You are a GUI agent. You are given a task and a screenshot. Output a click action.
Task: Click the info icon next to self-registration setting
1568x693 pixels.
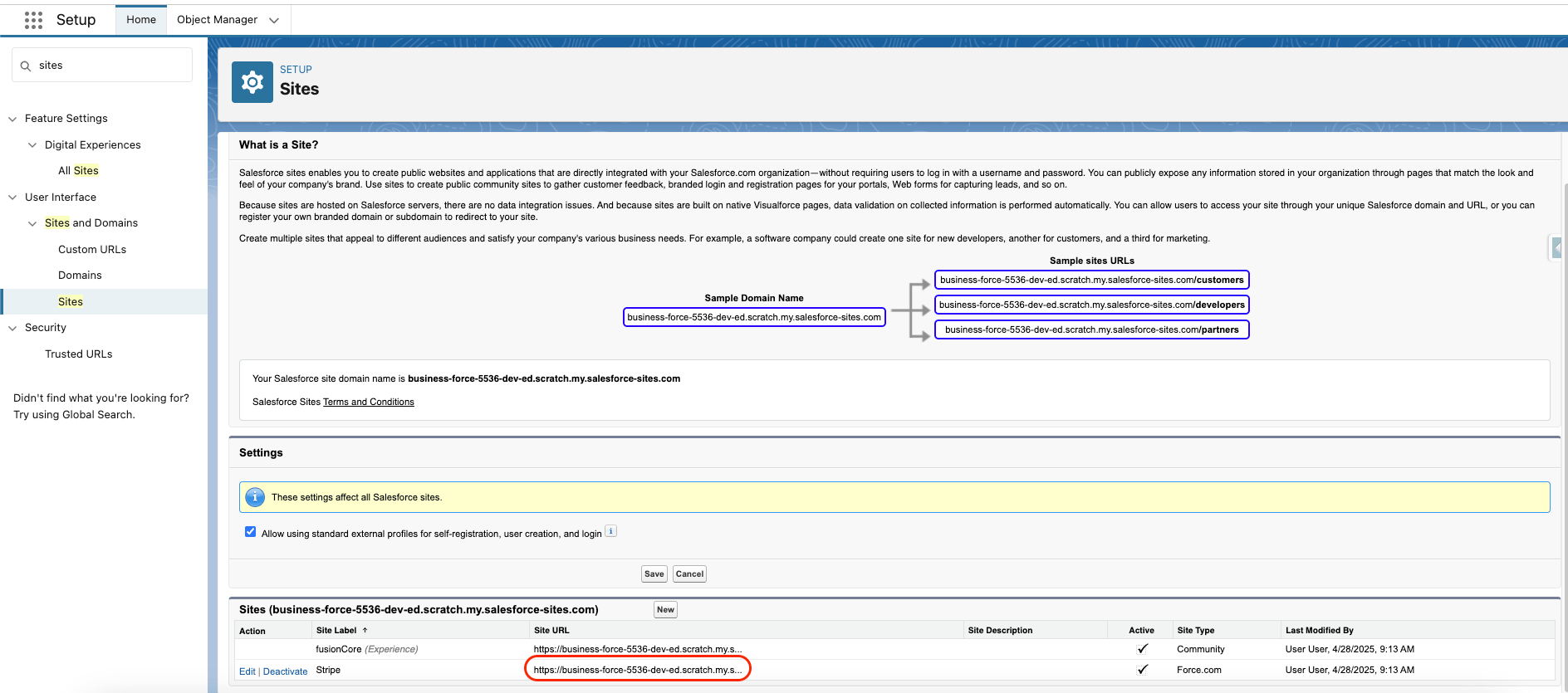point(610,531)
